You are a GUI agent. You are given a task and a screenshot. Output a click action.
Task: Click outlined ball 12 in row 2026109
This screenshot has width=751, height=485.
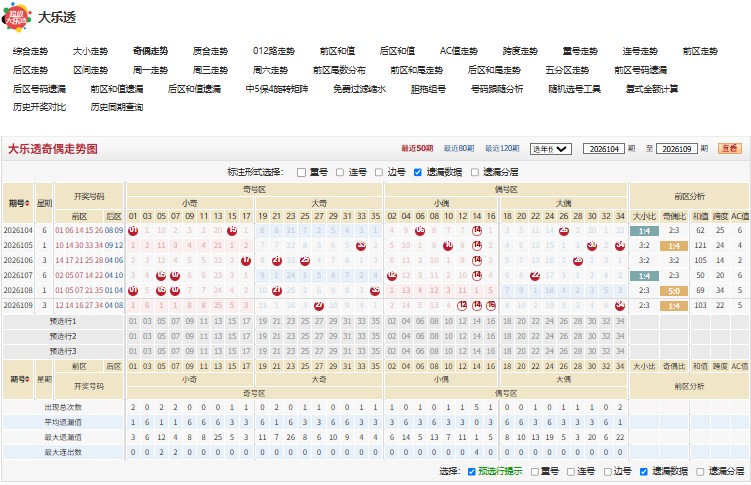(463, 305)
